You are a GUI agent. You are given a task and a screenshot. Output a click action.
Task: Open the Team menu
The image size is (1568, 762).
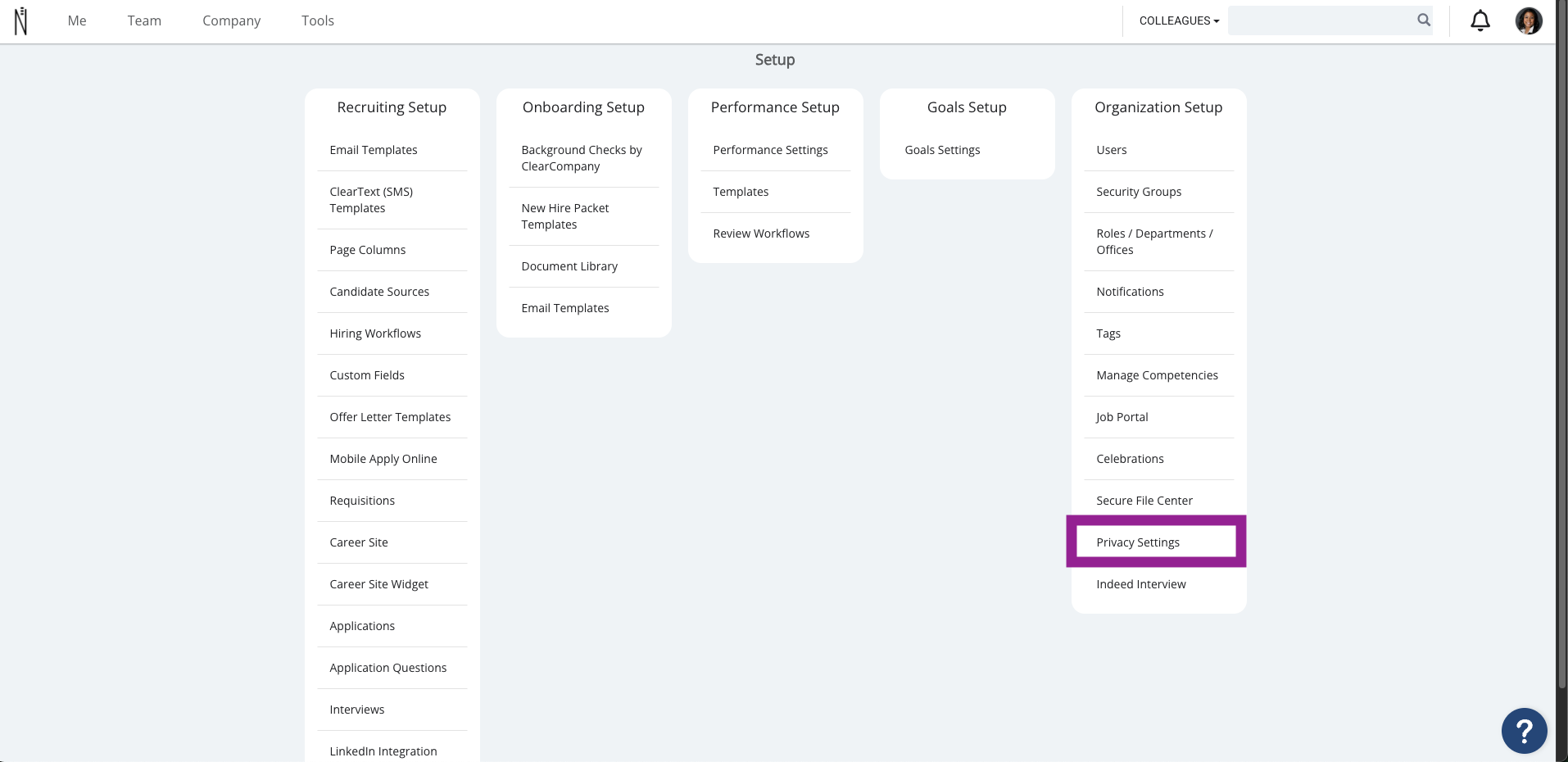[144, 20]
